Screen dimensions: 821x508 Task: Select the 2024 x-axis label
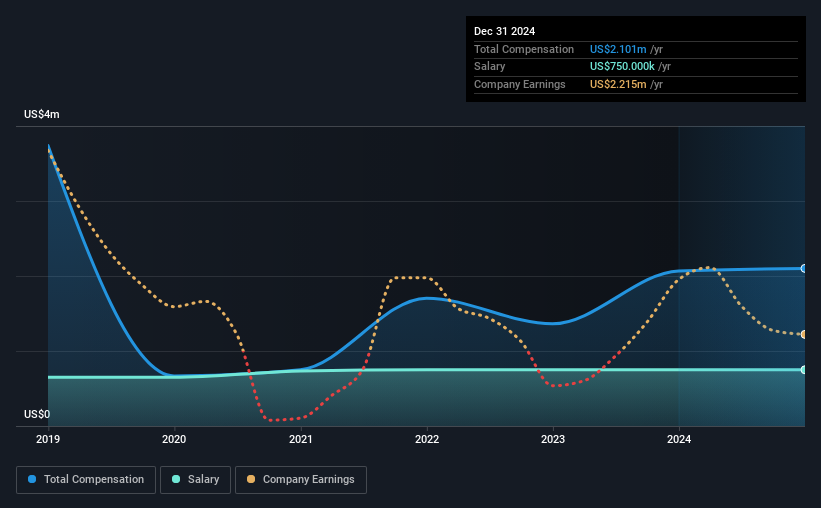point(679,439)
